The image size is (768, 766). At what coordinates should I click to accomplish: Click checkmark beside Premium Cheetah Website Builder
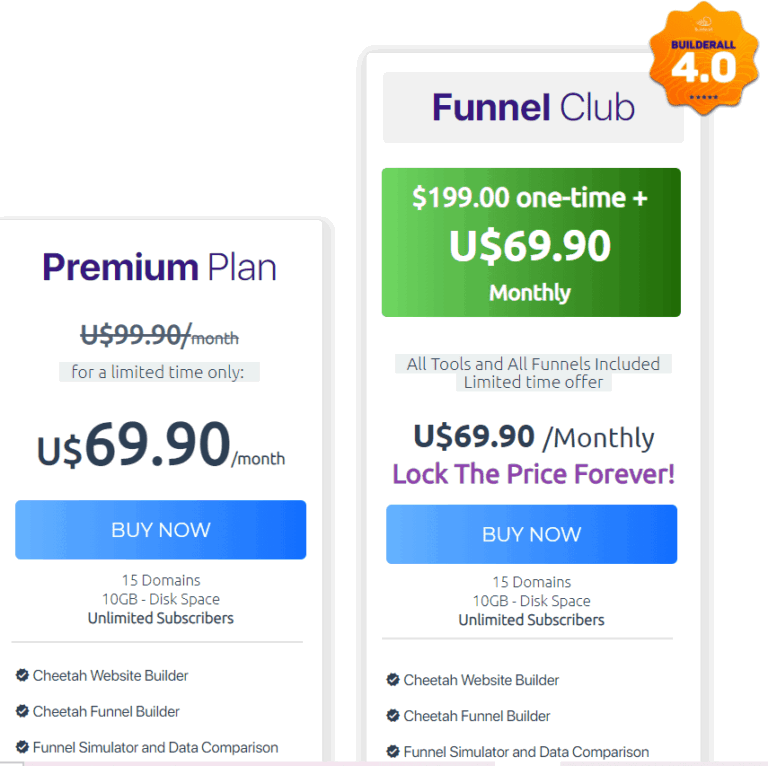[22, 675]
